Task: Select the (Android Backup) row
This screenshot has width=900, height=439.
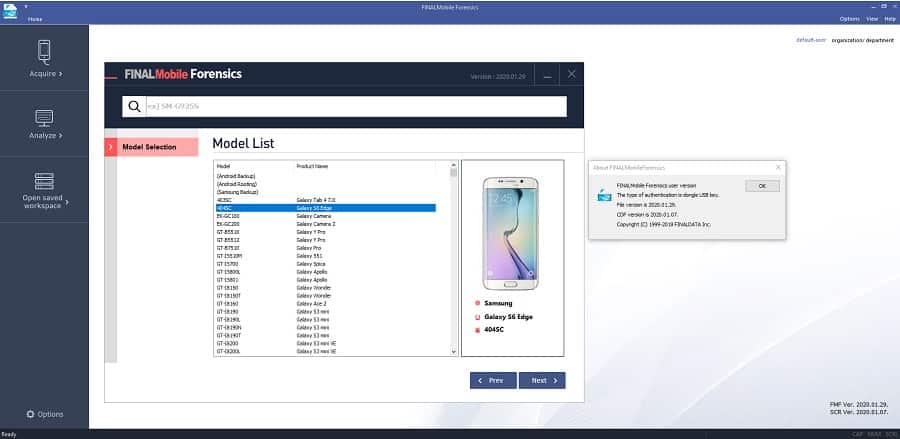Action: (x=325, y=176)
